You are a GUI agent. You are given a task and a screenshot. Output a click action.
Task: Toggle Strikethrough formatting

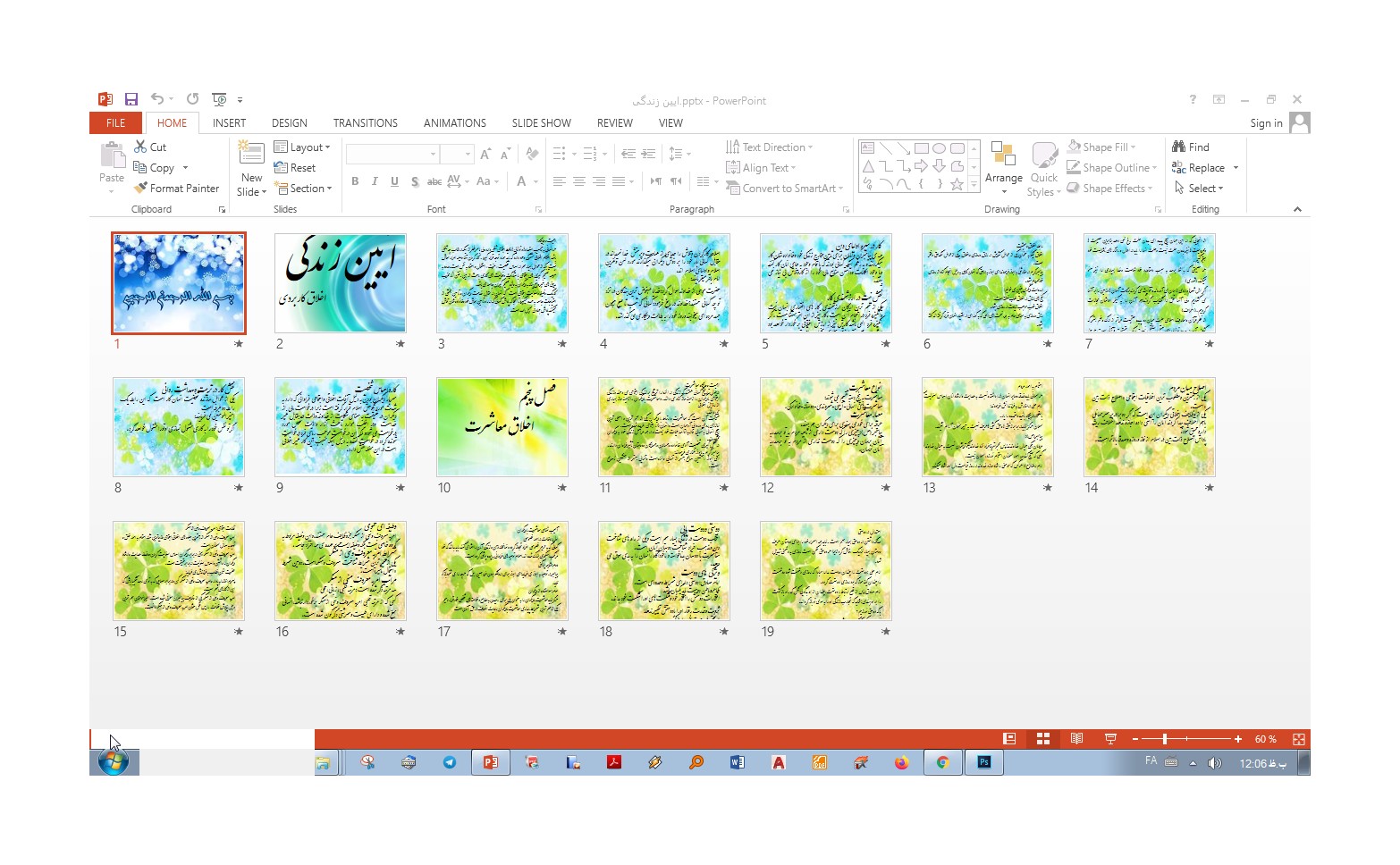click(x=434, y=181)
